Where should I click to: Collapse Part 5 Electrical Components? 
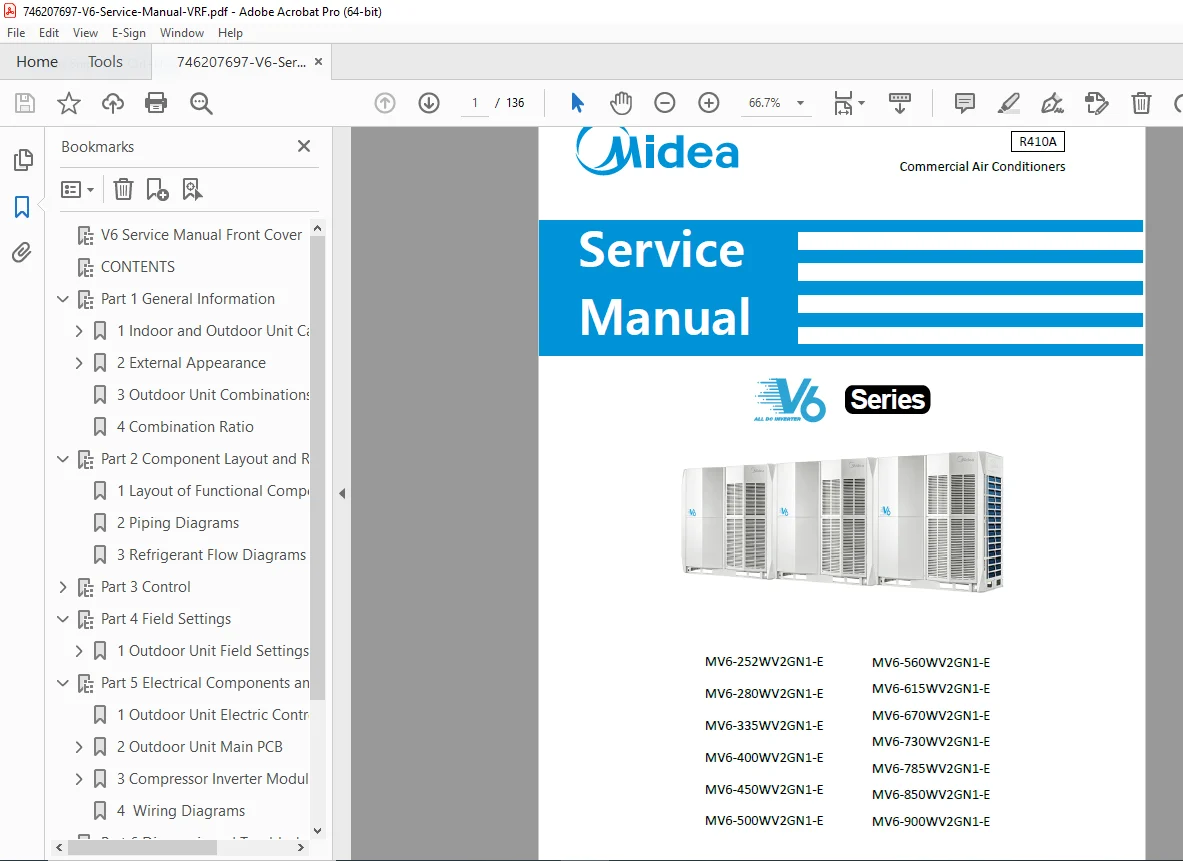pyautogui.click(x=63, y=683)
